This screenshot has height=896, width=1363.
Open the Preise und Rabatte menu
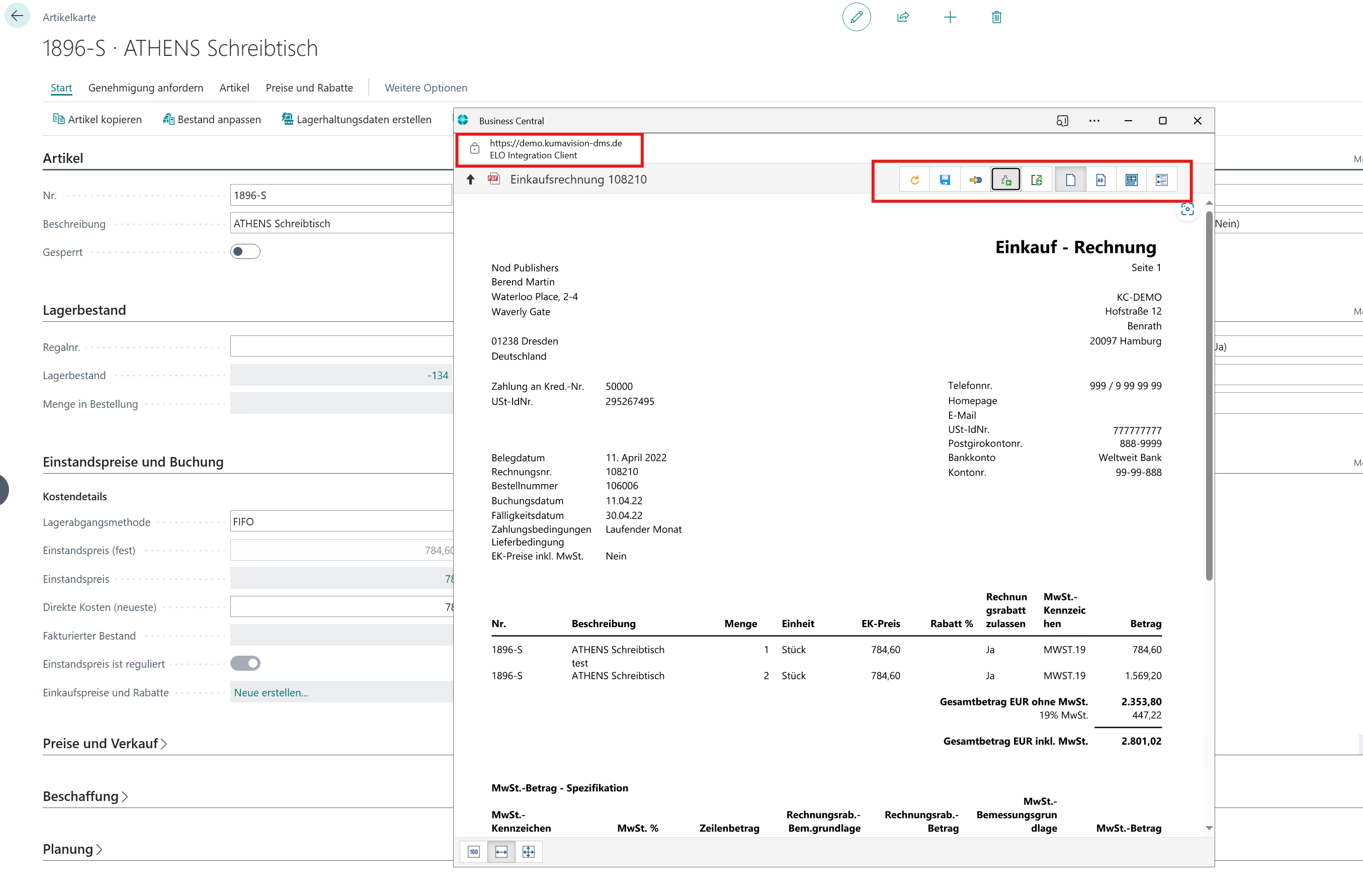click(309, 87)
